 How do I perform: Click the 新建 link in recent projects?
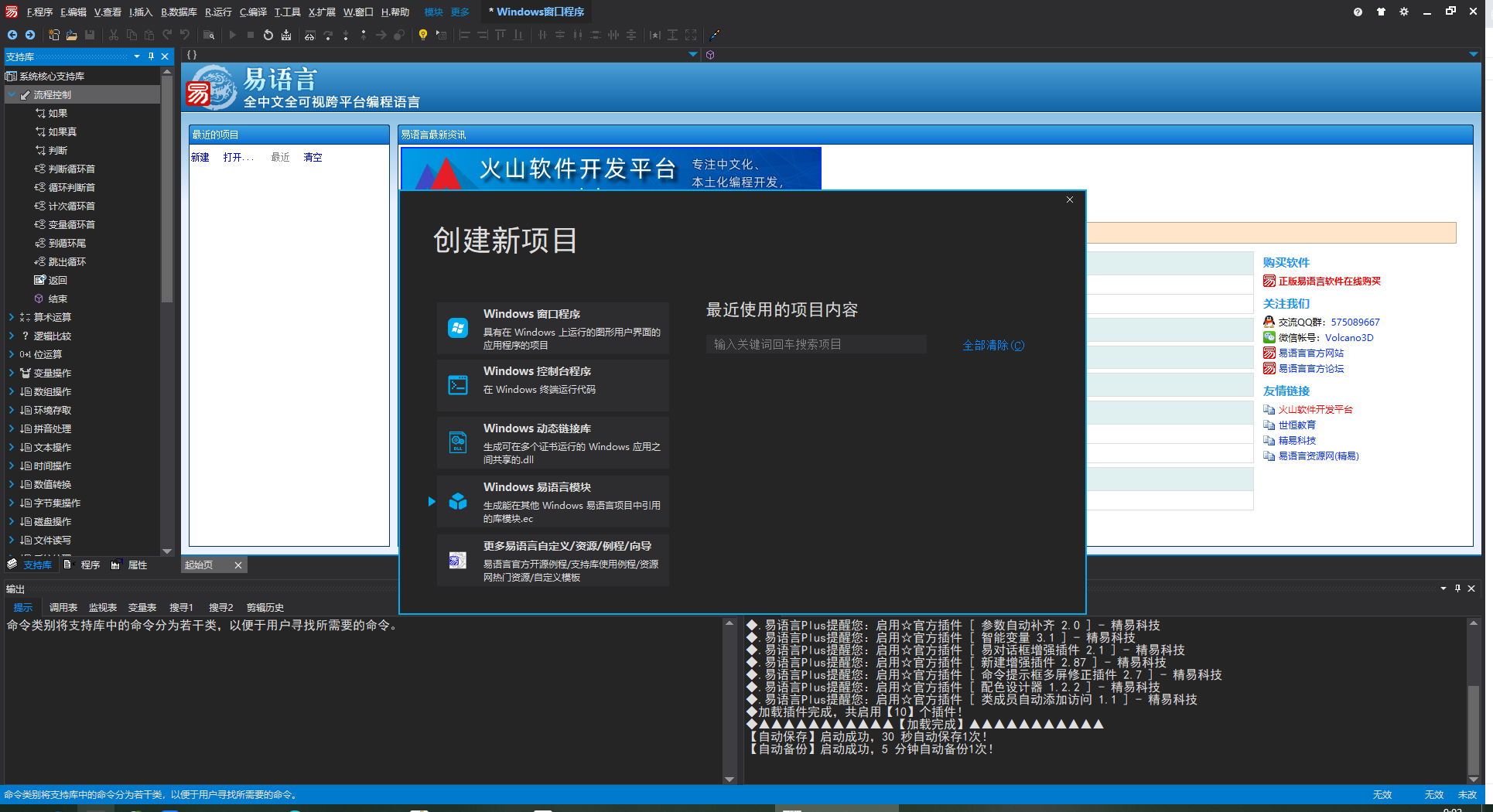coord(200,157)
